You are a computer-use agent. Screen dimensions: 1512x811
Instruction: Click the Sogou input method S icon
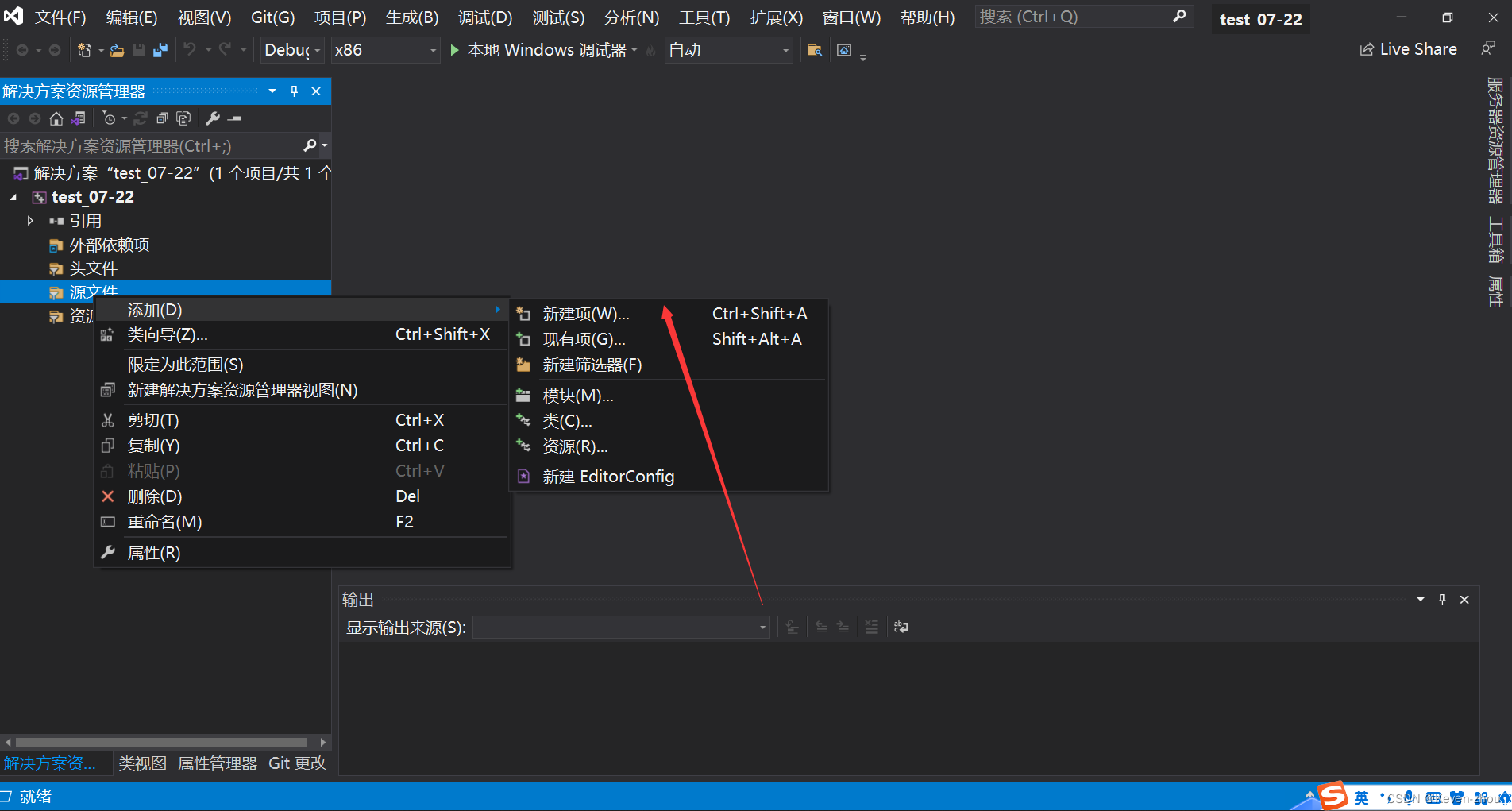tap(1333, 796)
